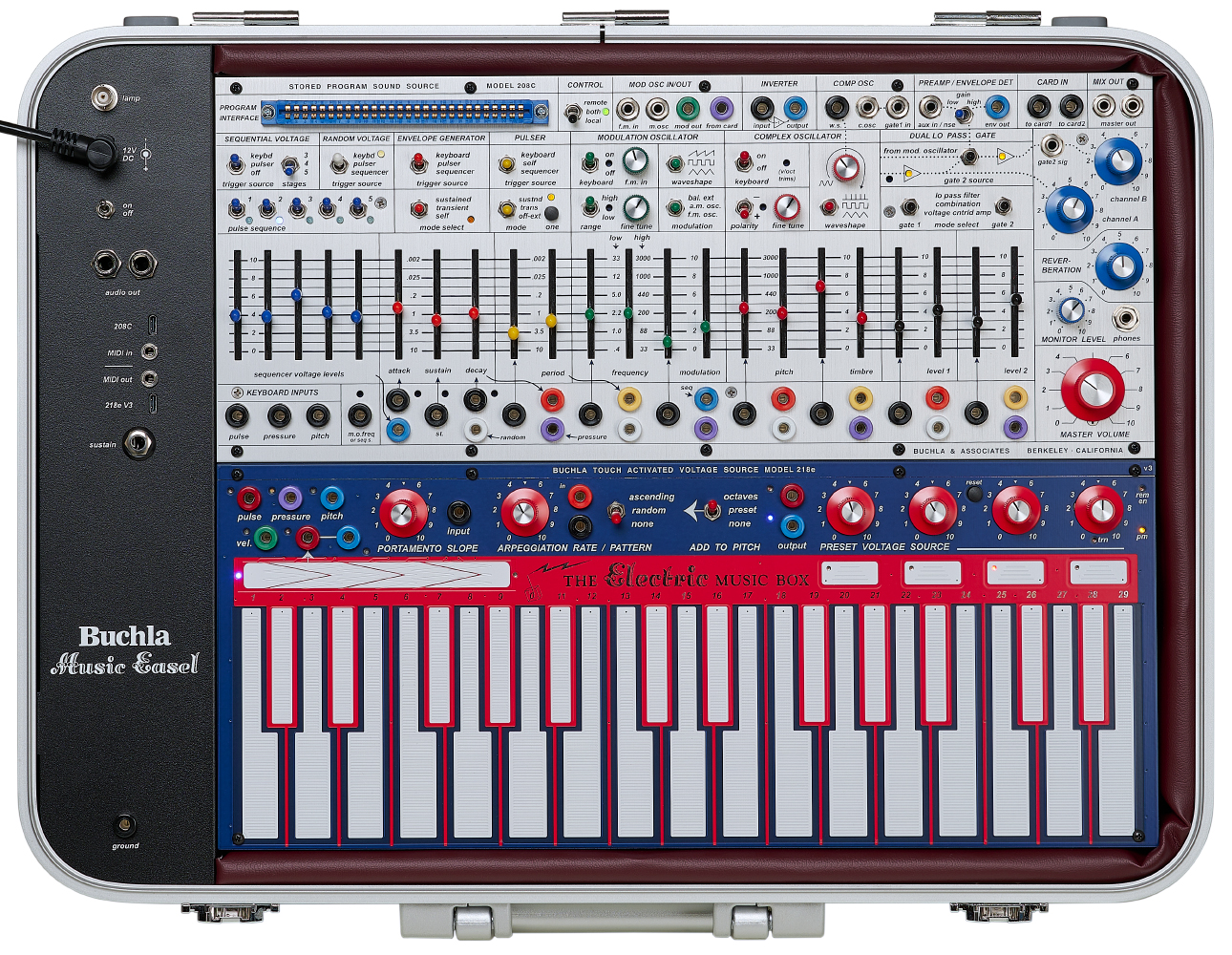The width and height of the screenshot is (1232, 955).
Task: Click the MIDI in jack
Action: tap(149, 352)
